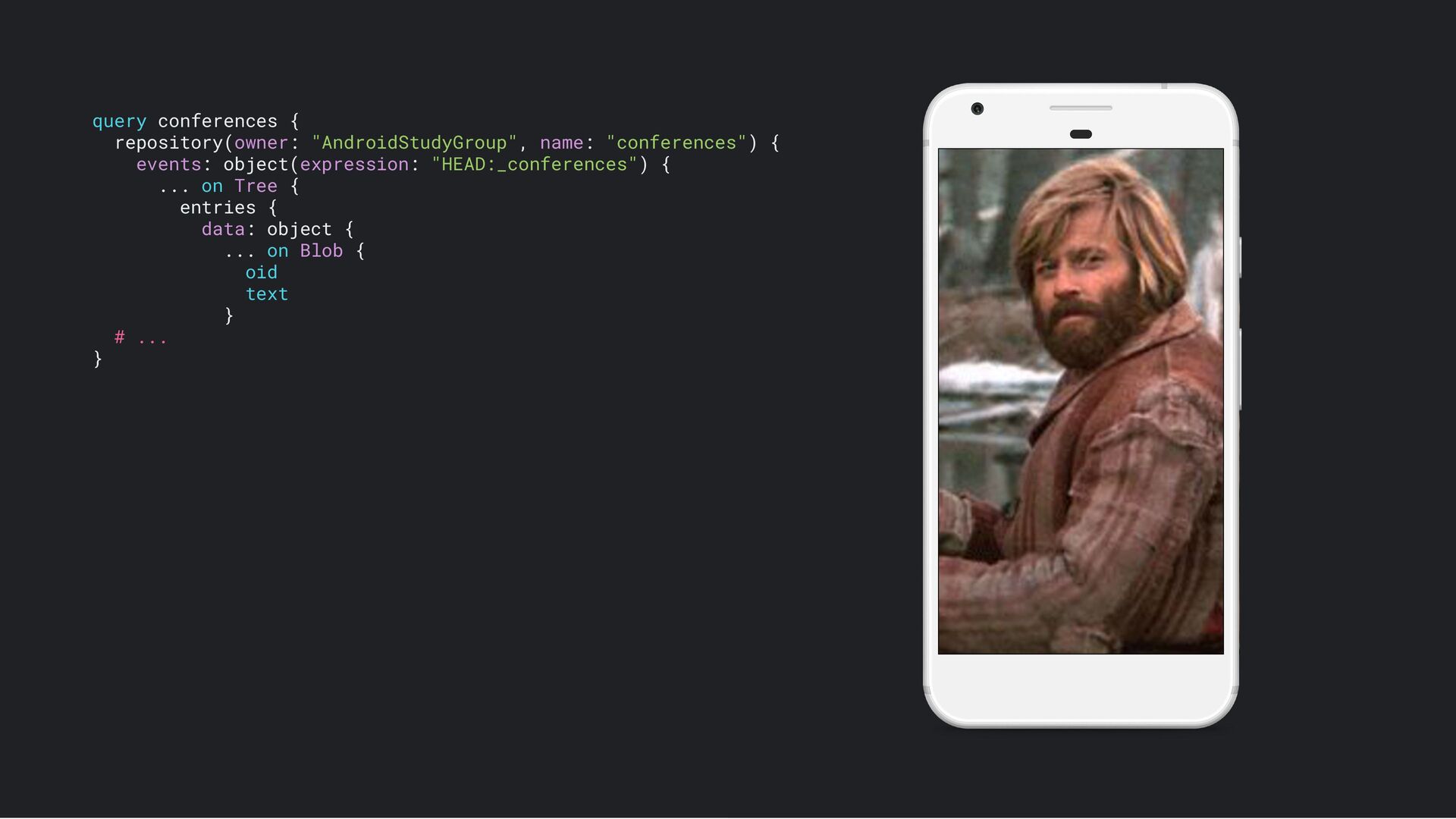Screen dimensions: 1456x819
Task: Click the 'Blob' type in the fragment
Action: coord(321,251)
